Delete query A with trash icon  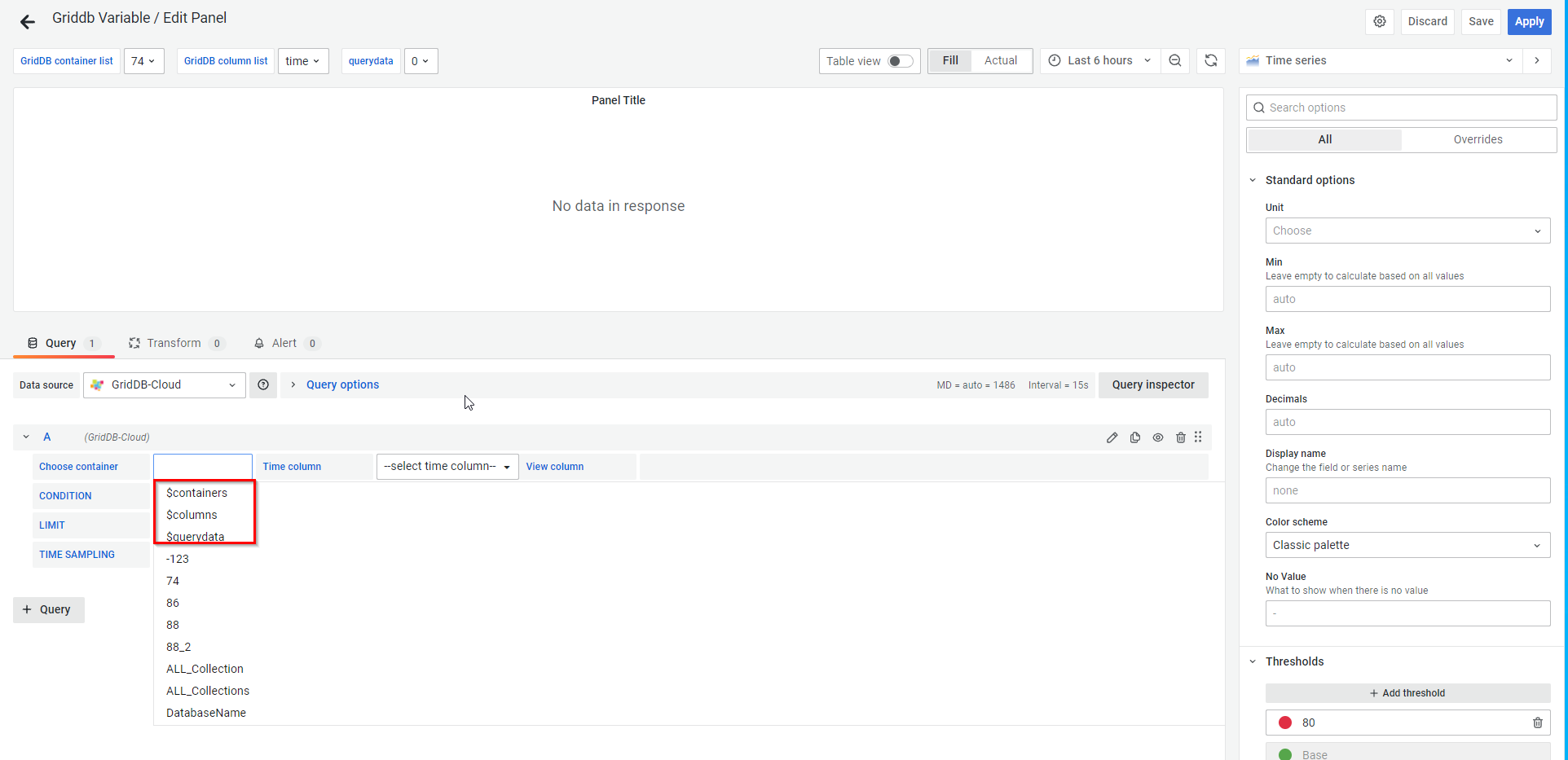pyautogui.click(x=1180, y=438)
